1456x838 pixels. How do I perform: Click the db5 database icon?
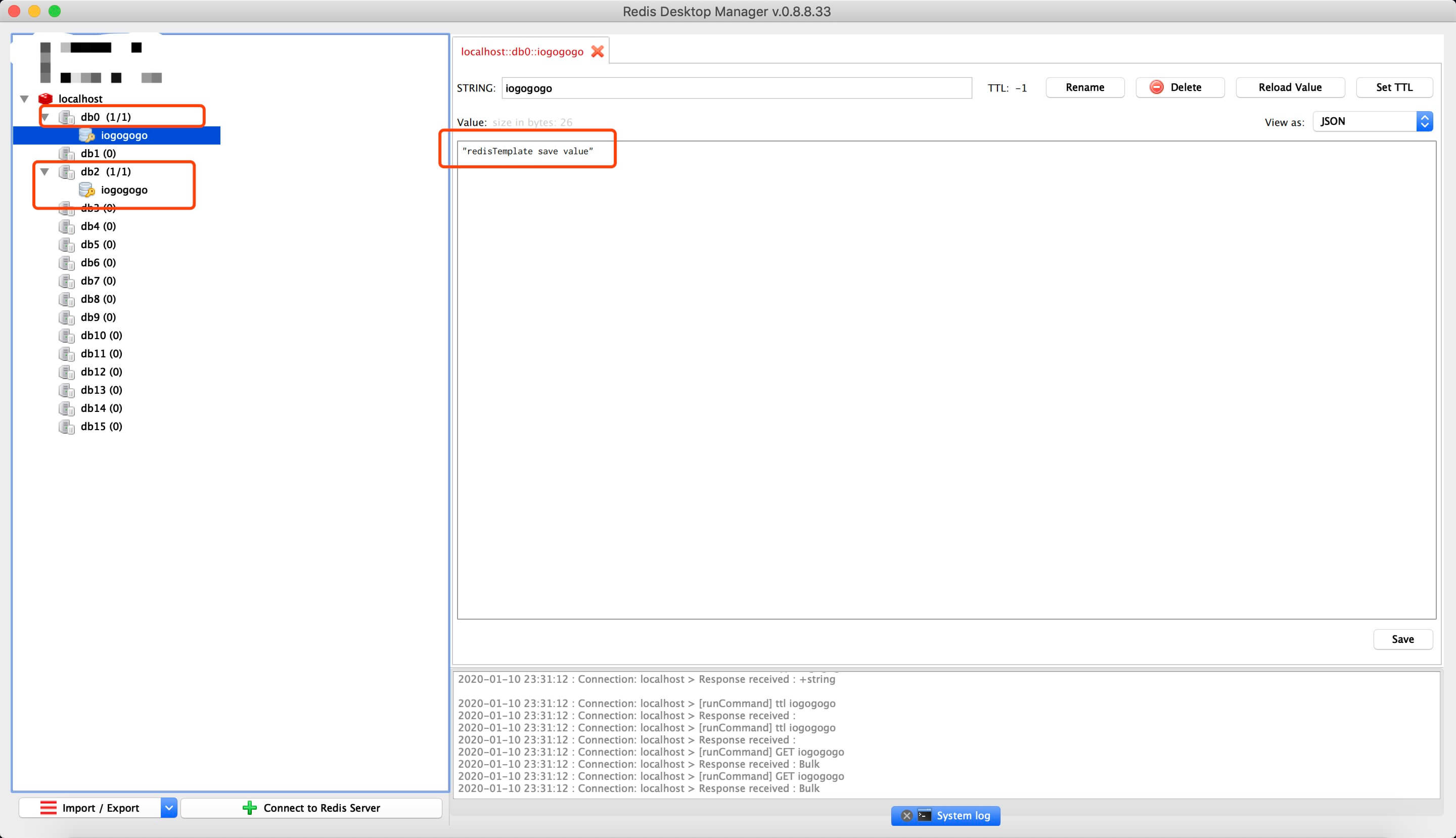[67, 245]
